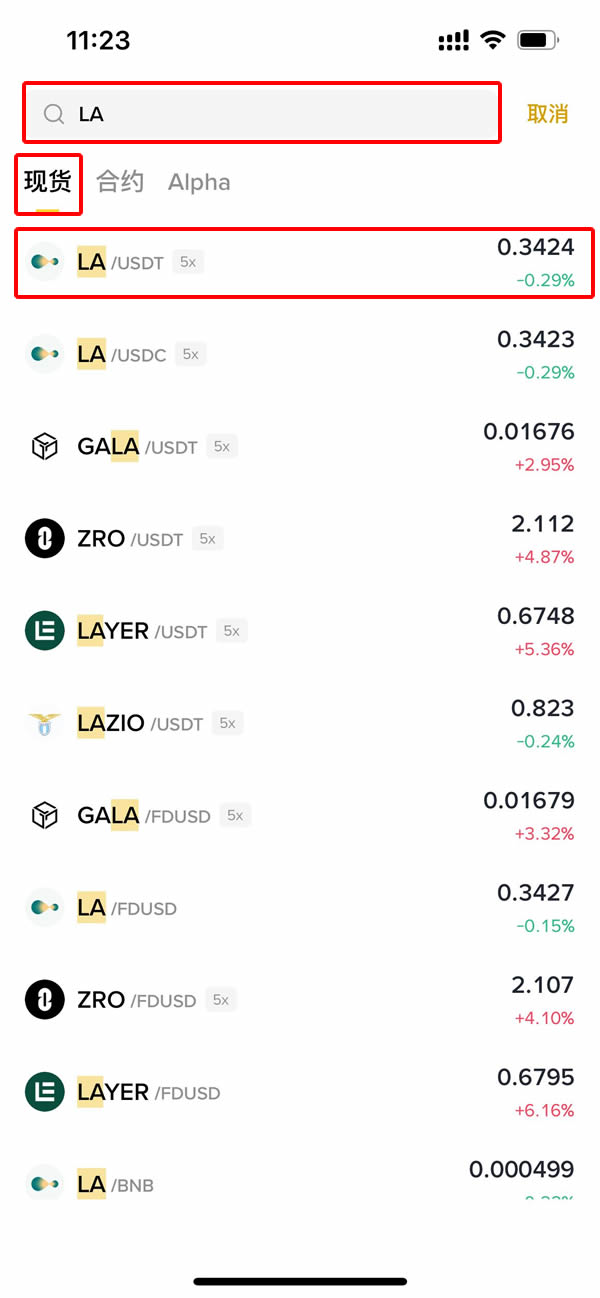Screen dimensions: 600x1298
Task: Switch to the Alpha tab
Action: [x=199, y=182]
